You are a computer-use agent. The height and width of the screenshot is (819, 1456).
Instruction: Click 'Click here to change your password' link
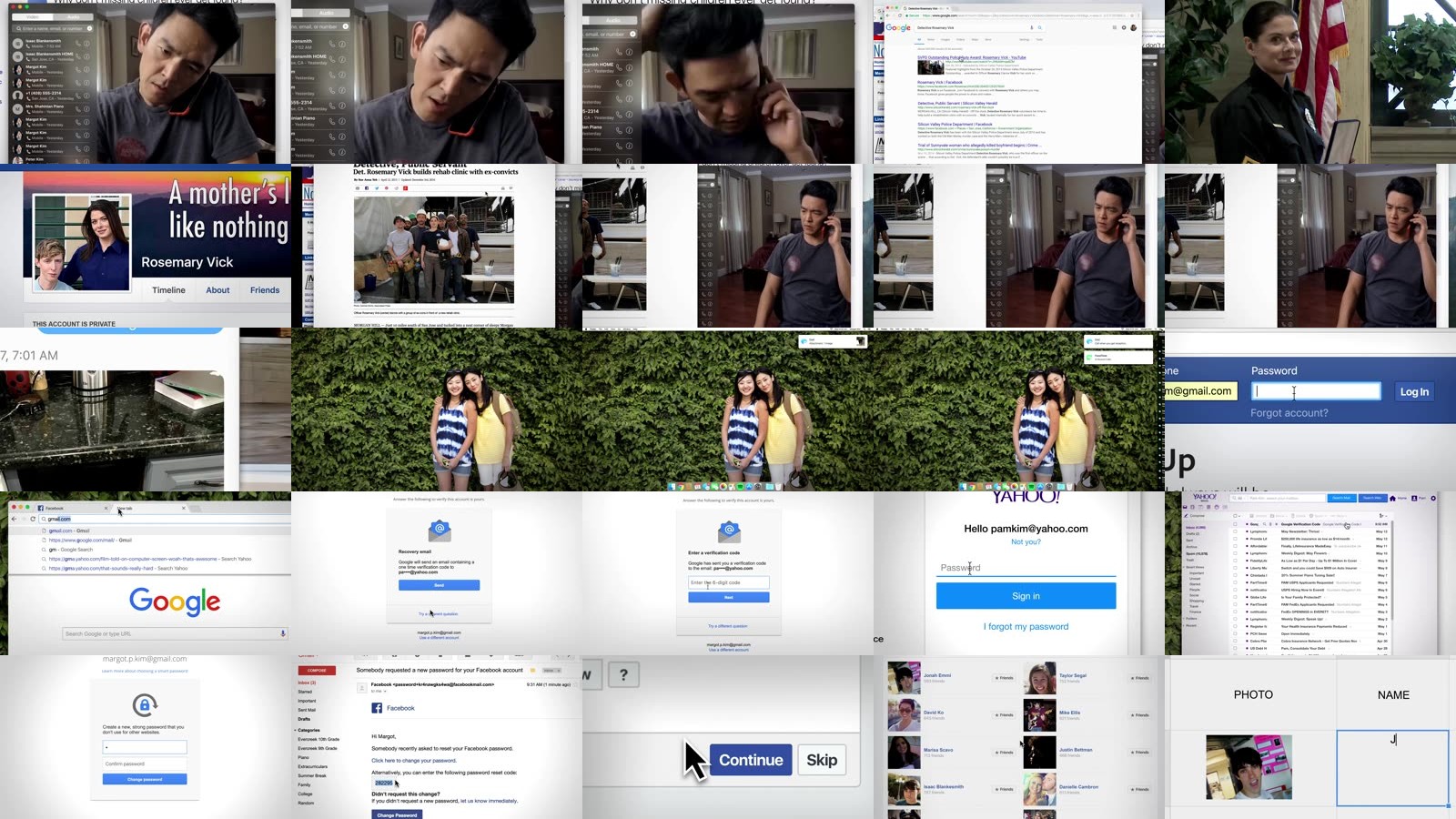414,761
